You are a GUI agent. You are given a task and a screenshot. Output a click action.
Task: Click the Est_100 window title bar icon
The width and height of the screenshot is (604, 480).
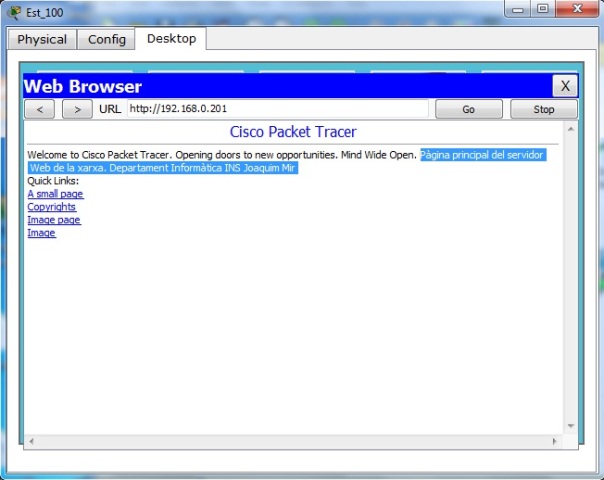pyautogui.click(x=13, y=12)
